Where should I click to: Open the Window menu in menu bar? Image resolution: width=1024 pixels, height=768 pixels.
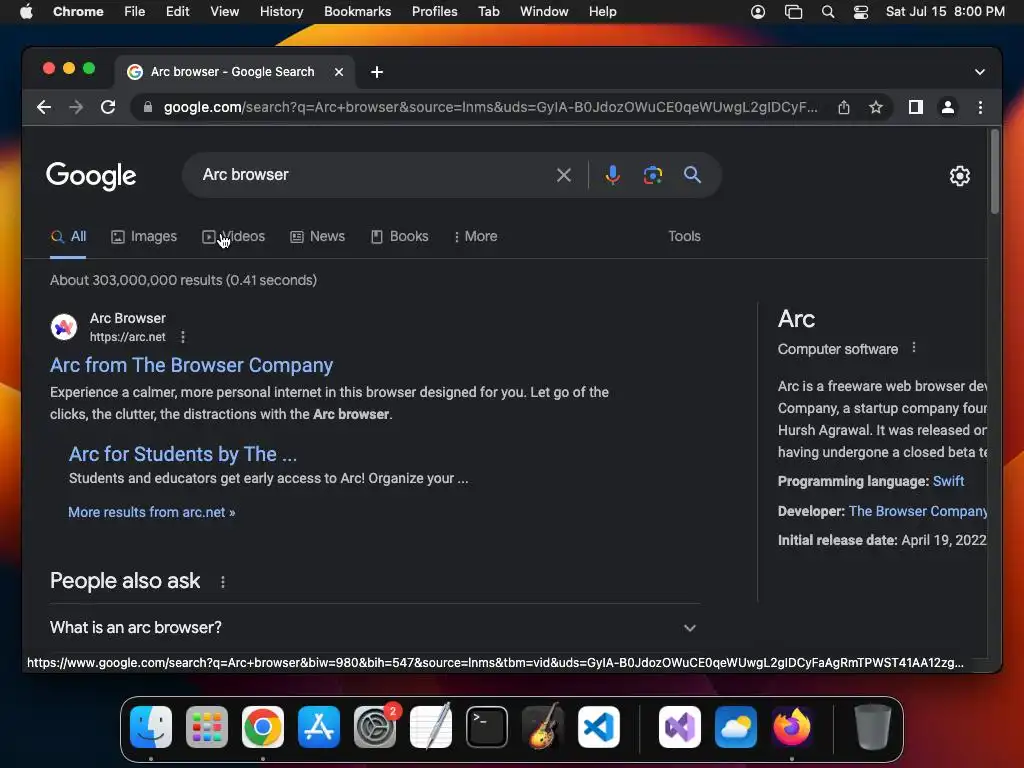(544, 12)
